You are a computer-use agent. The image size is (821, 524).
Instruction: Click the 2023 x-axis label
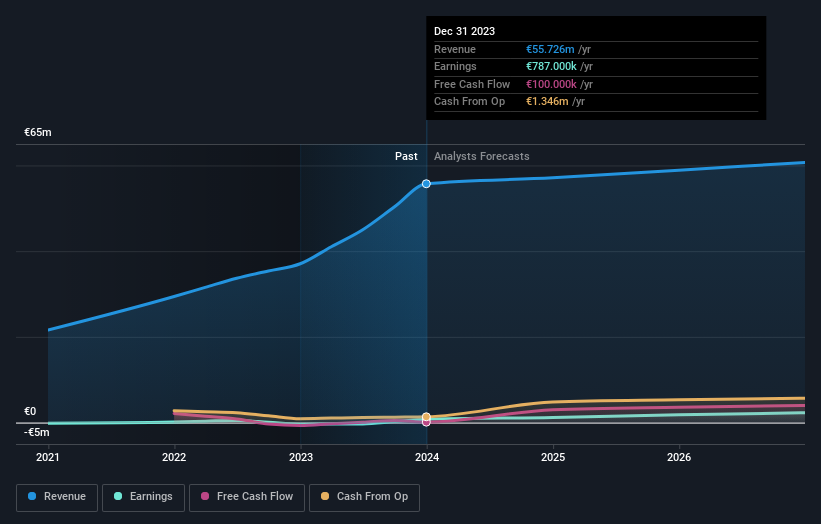pyautogui.click(x=301, y=458)
